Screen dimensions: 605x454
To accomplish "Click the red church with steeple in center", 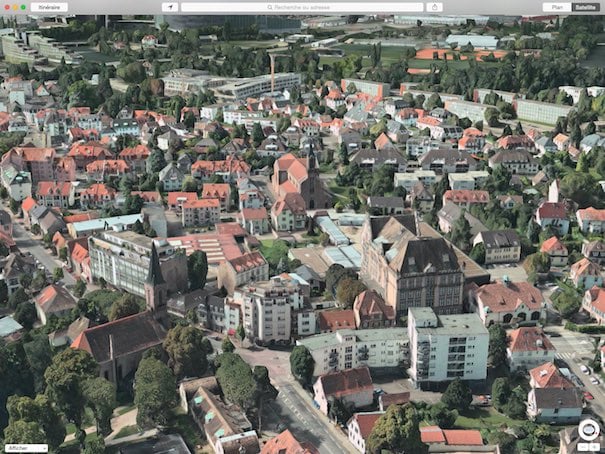I will tap(298, 180).
